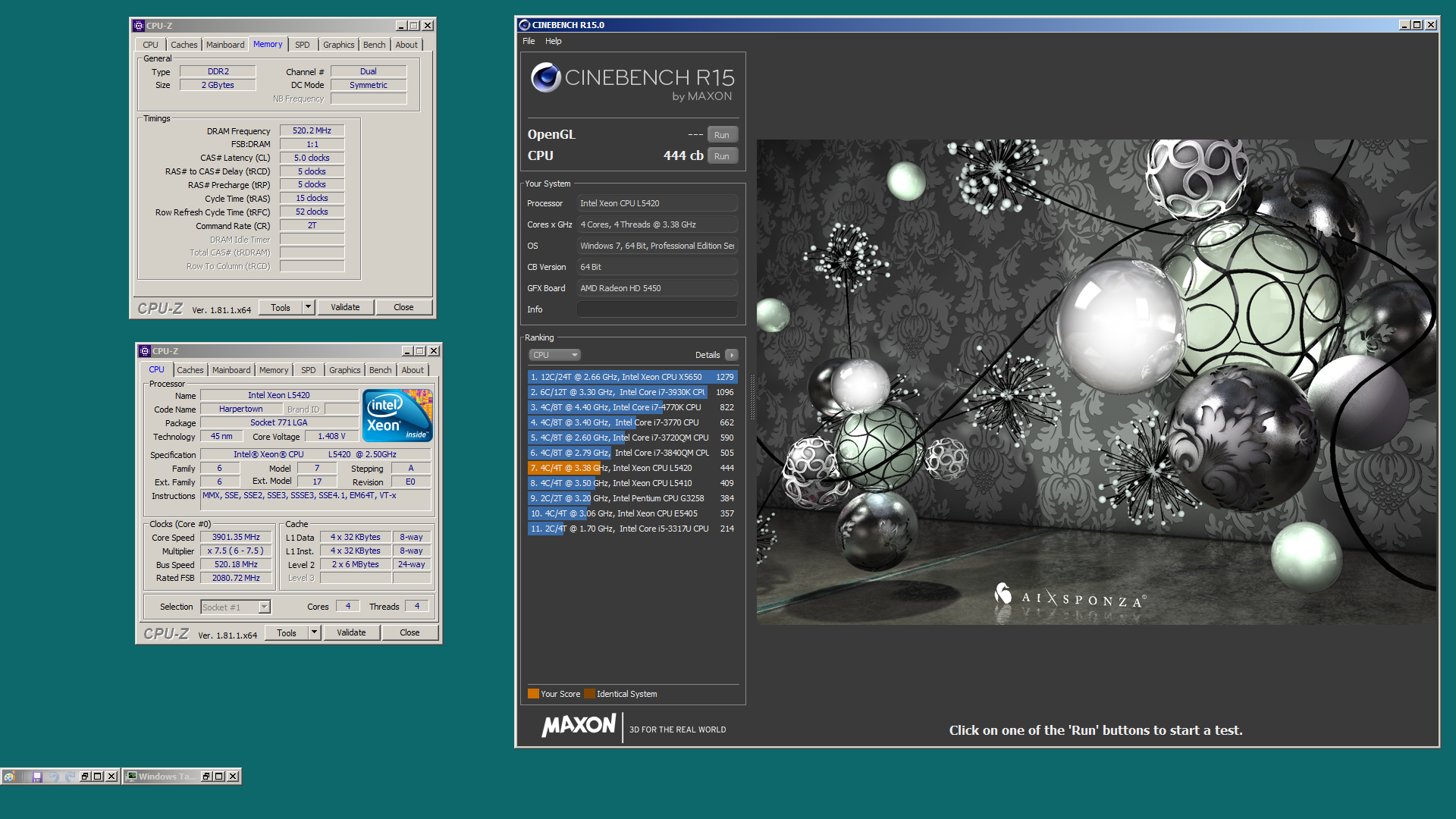
Task: Select ranking row 8 Xeon L5410
Action: (632, 483)
